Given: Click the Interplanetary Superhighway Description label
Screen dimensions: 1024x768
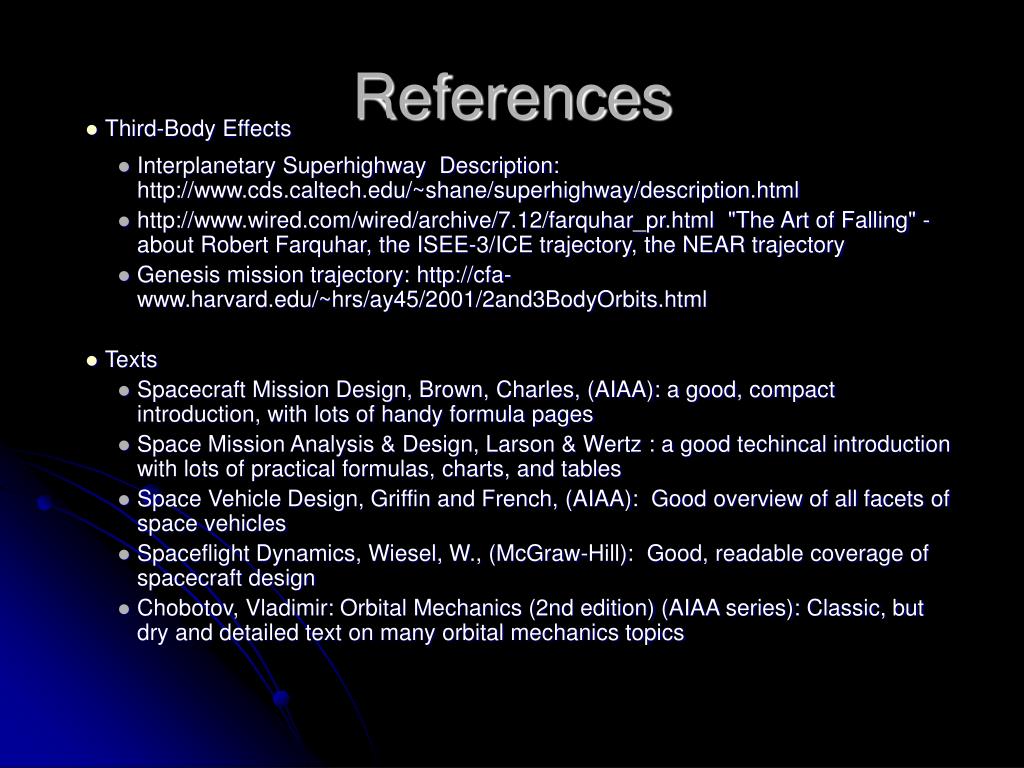Looking at the screenshot, I should pyautogui.click(x=348, y=166).
